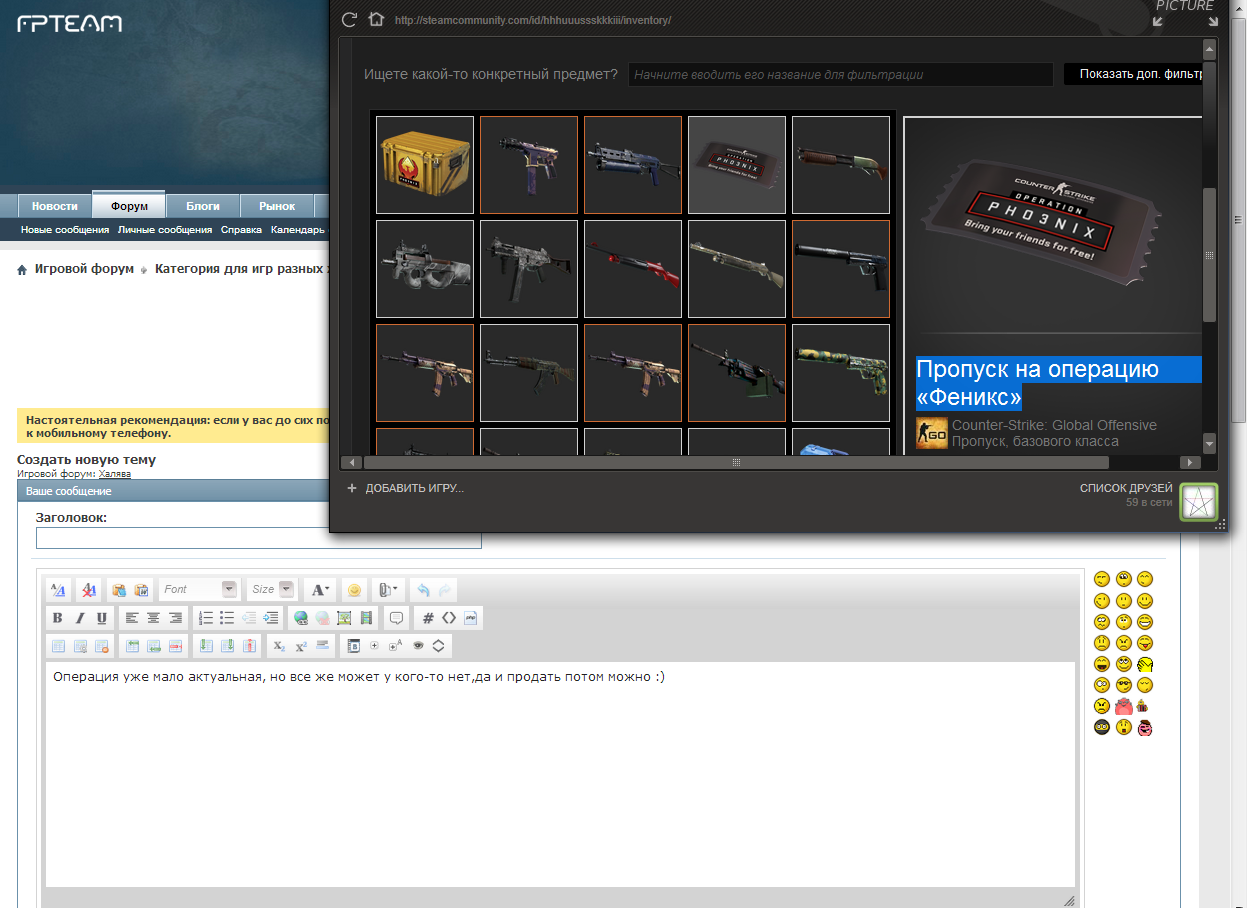Open Новые сообщения in the sub-menu
Image resolution: width=1247 pixels, height=908 pixels.
[x=65, y=230]
